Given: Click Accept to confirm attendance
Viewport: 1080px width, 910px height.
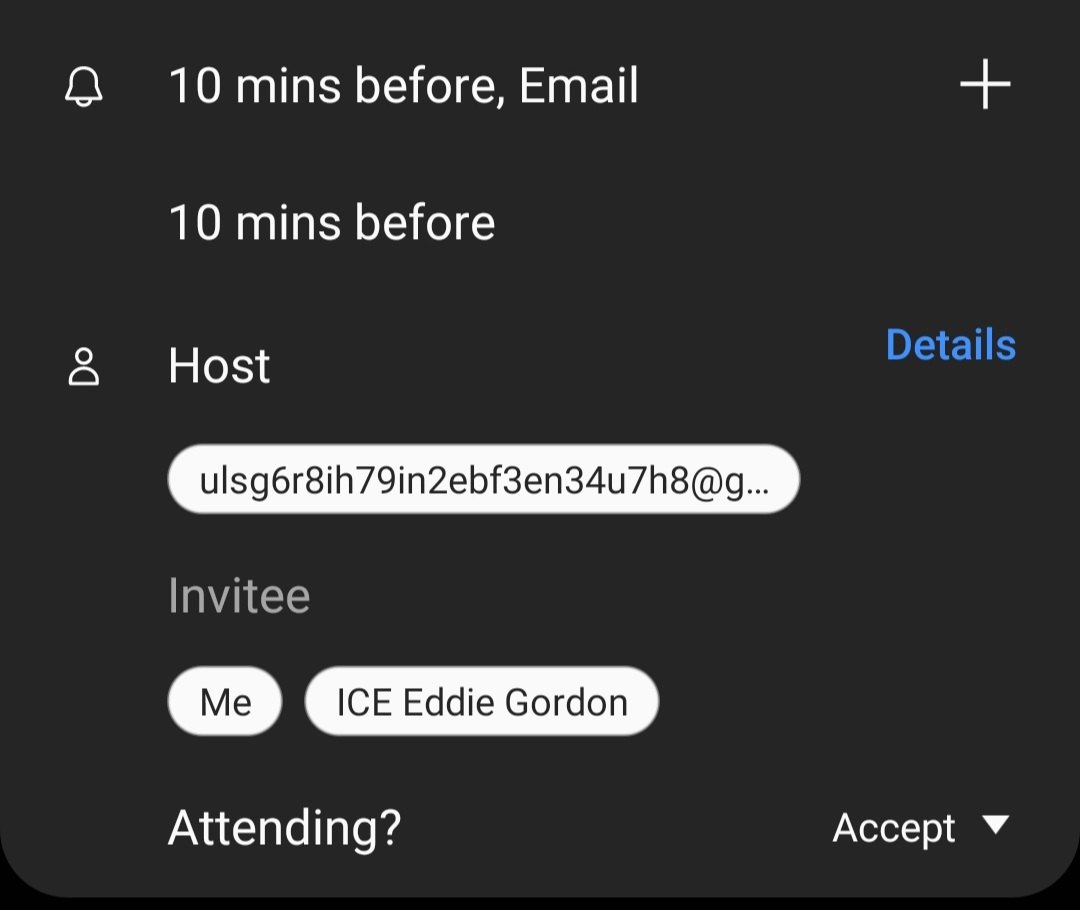Looking at the screenshot, I should pyautogui.click(x=895, y=828).
